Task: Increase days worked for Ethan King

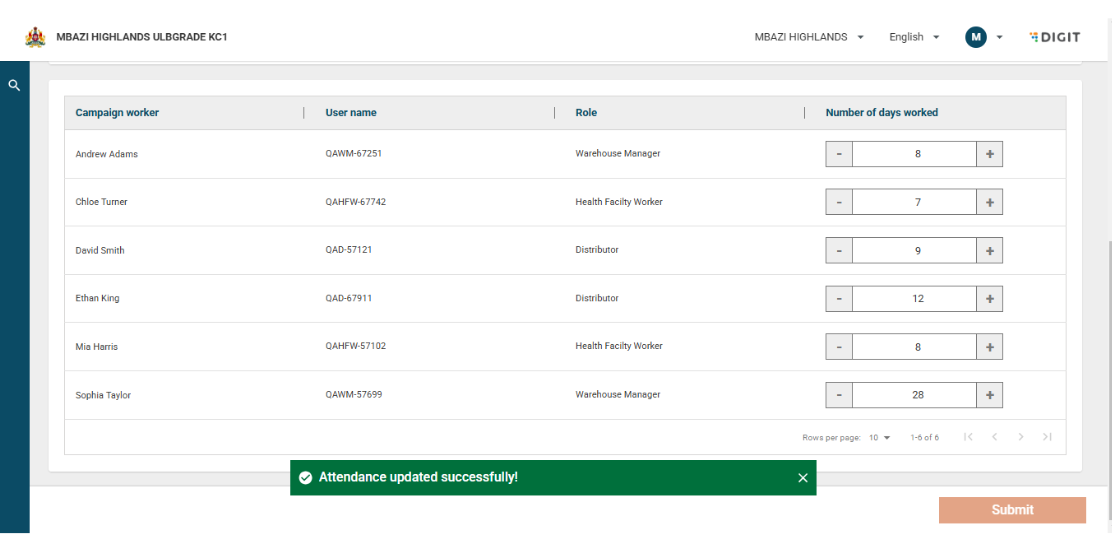Action: click(x=989, y=298)
